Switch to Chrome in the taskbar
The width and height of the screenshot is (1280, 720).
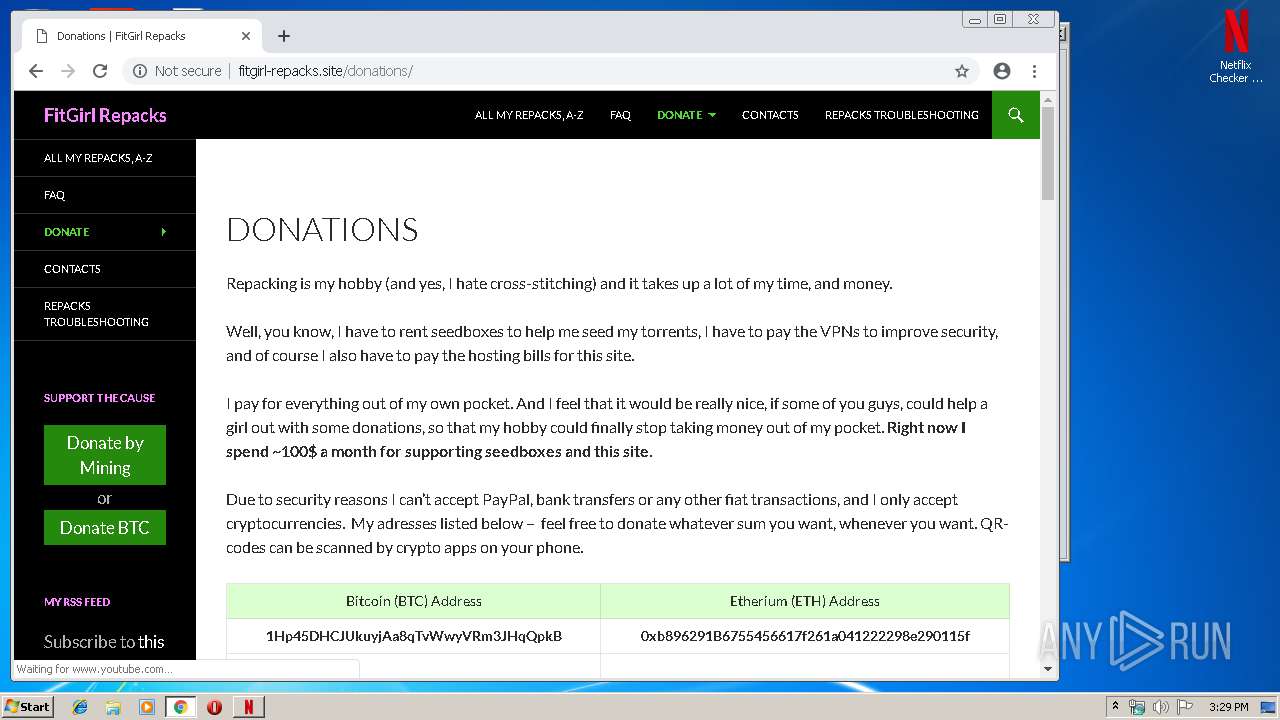pyautogui.click(x=180, y=707)
